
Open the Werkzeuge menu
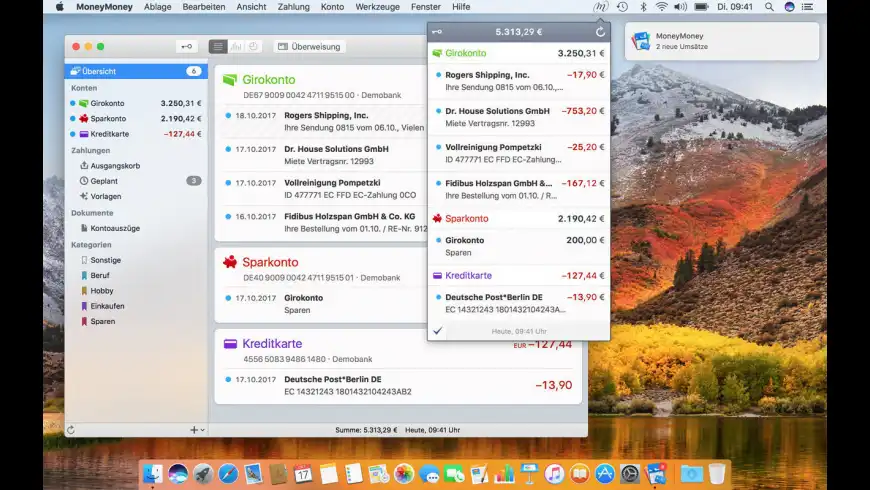pyautogui.click(x=377, y=7)
